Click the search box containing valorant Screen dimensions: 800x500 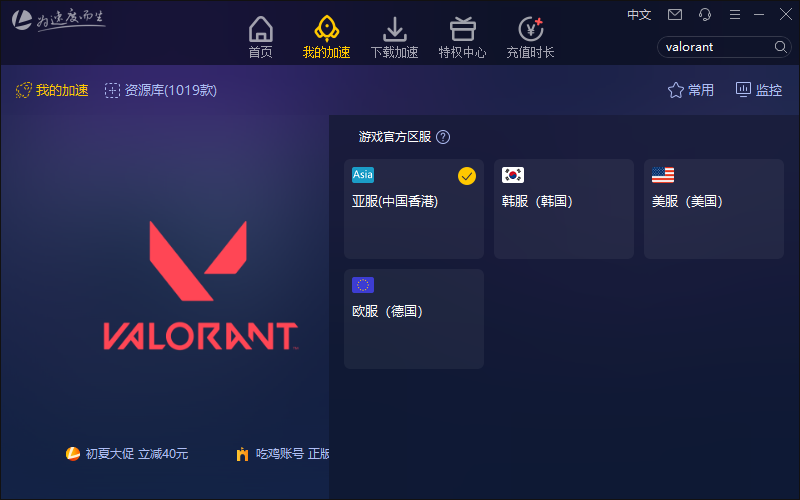[724, 47]
